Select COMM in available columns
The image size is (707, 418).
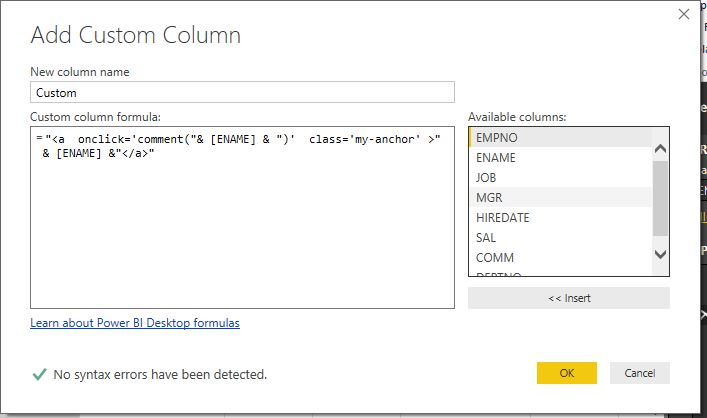coord(560,257)
